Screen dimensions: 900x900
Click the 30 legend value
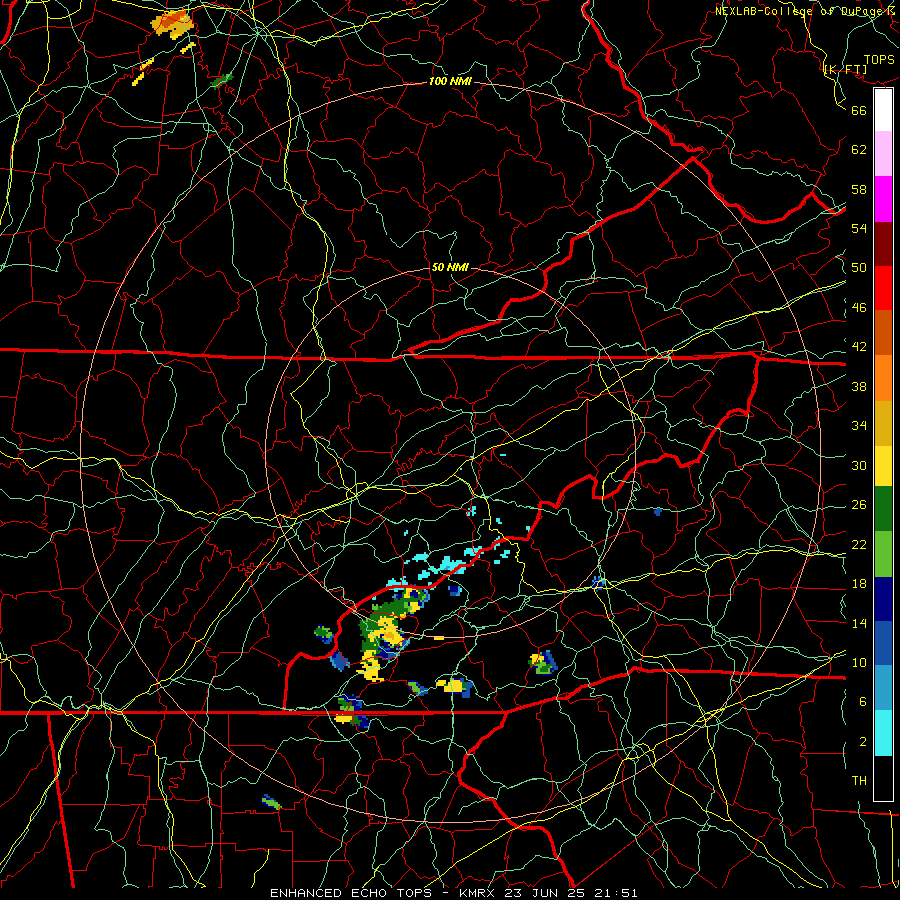859,465
